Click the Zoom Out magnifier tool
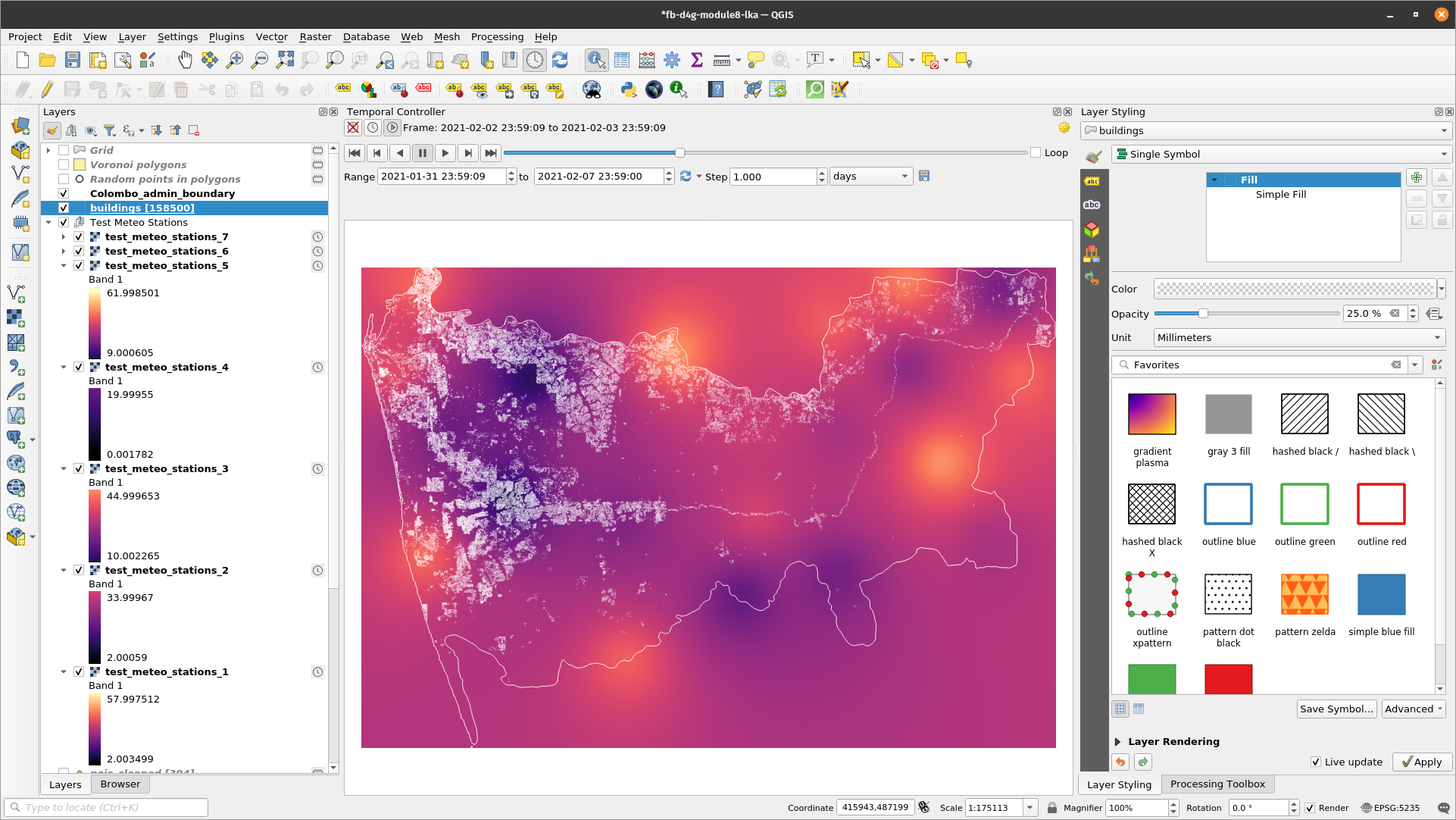 point(260,61)
